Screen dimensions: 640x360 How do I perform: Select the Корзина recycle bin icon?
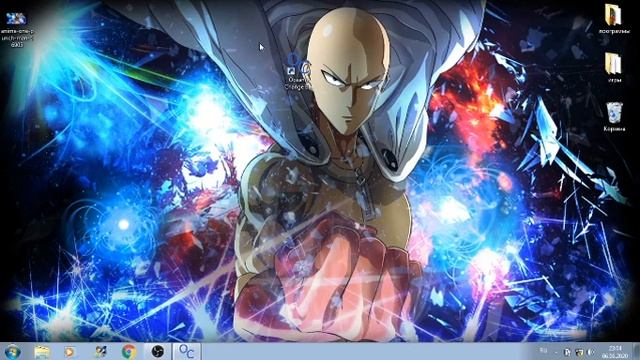click(x=614, y=117)
